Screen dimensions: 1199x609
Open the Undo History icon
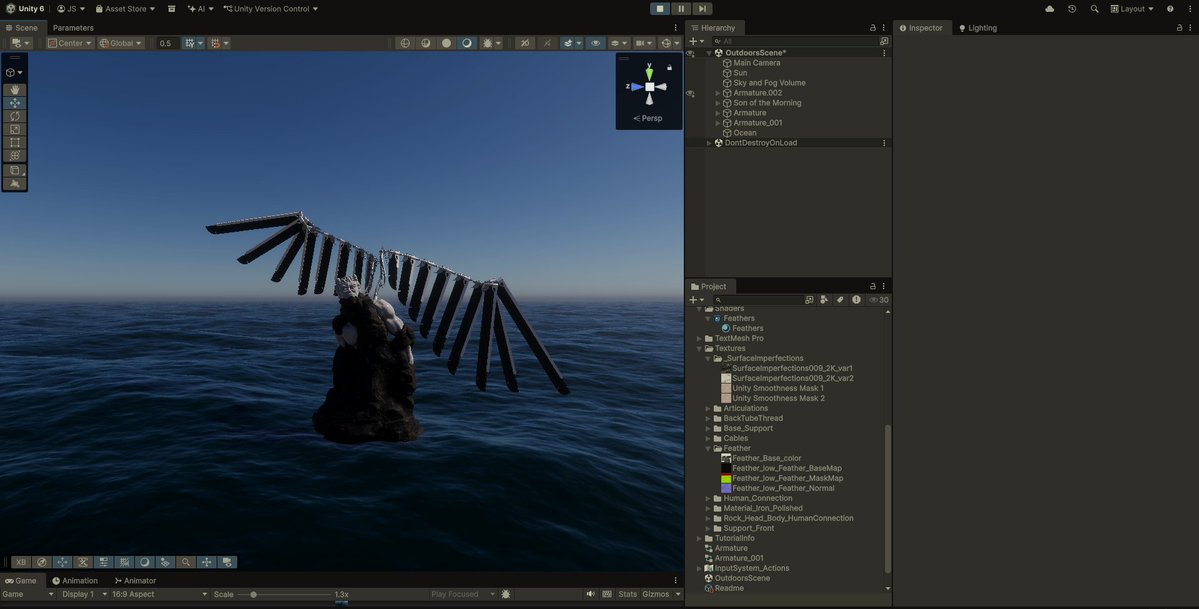tap(1072, 9)
